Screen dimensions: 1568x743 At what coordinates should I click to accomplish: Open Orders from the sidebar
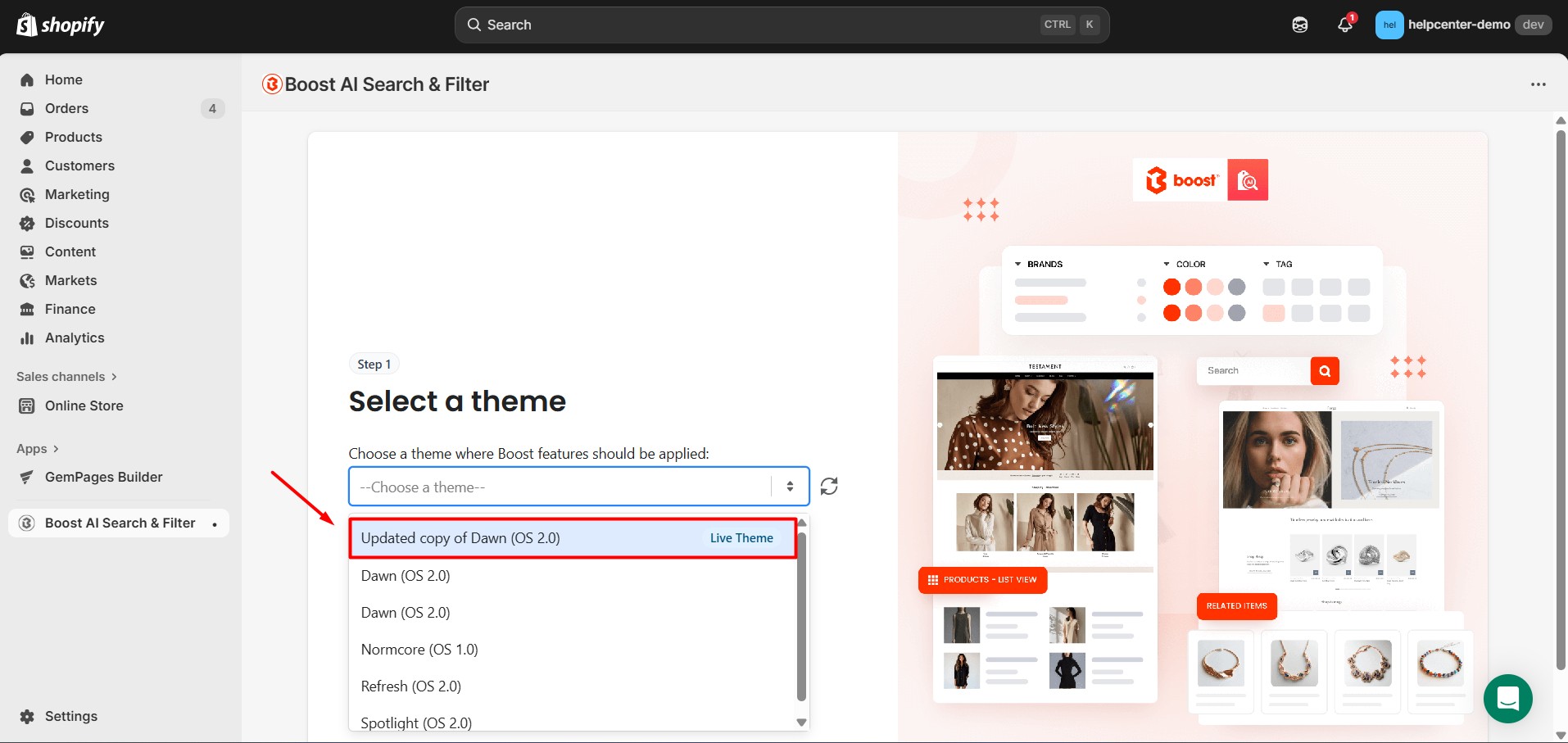pyautogui.click(x=66, y=108)
